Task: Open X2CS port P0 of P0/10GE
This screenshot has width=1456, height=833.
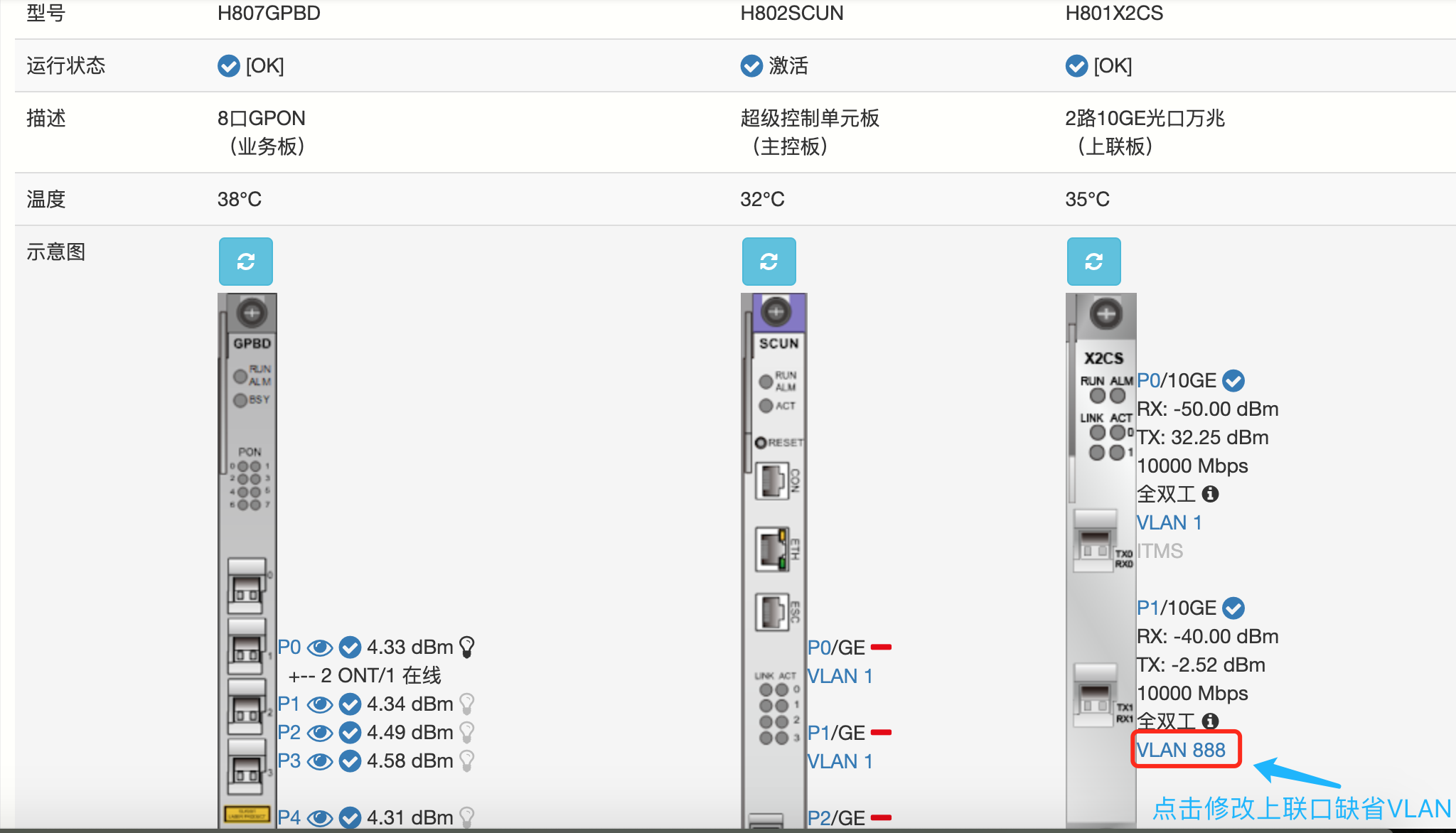Action: 1149,380
